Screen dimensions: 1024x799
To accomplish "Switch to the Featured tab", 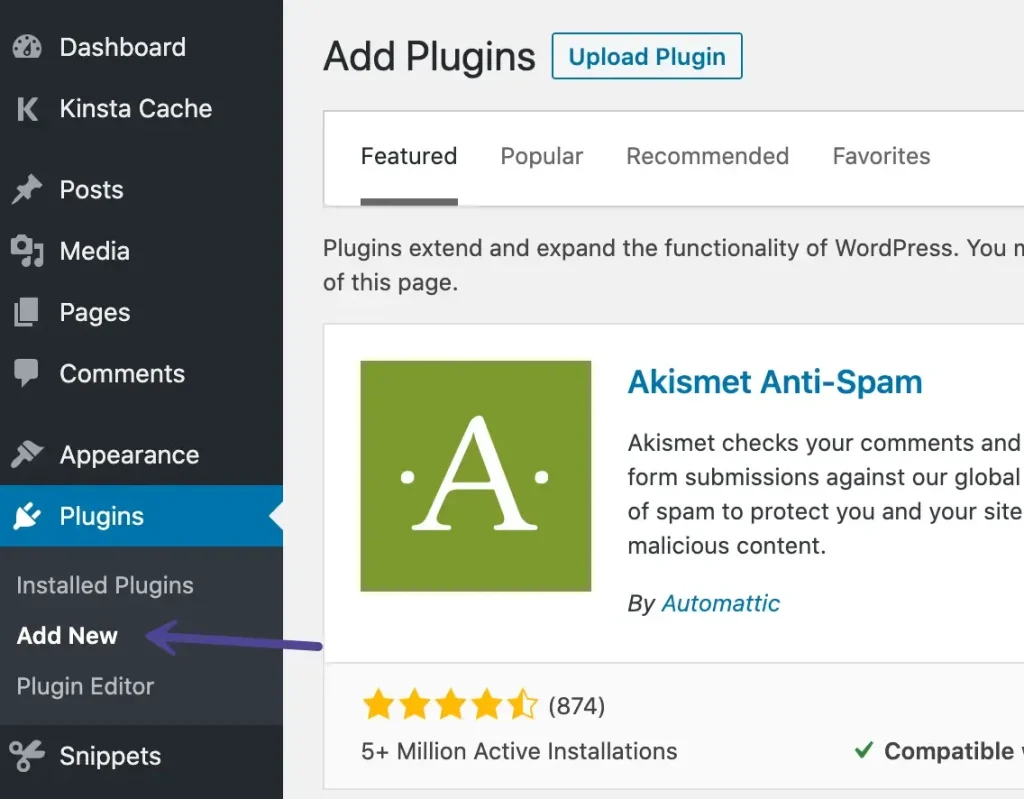I will [x=408, y=156].
